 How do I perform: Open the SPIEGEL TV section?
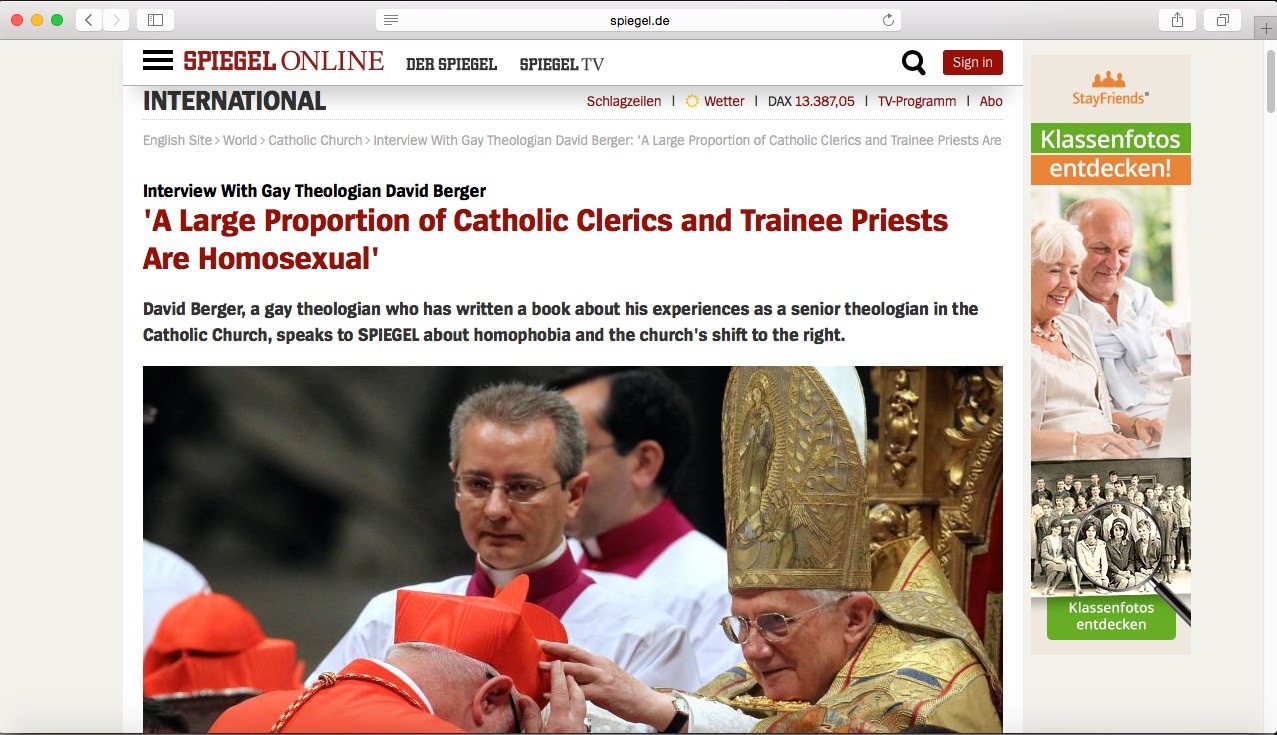[562, 64]
